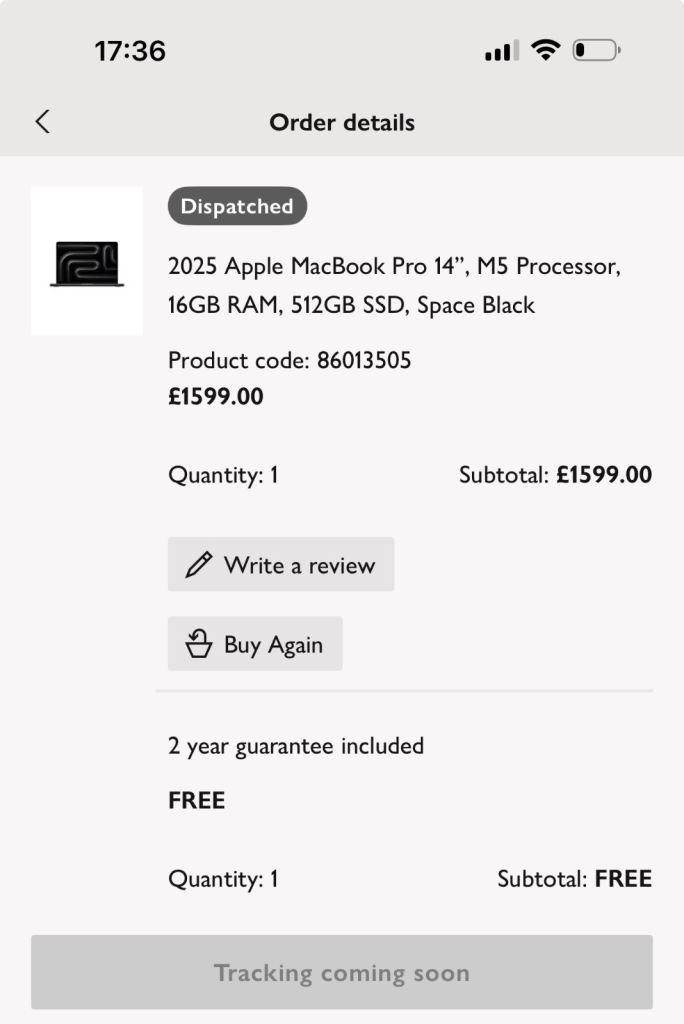Tap the 2 year guarantee included text

click(x=296, y=746)
